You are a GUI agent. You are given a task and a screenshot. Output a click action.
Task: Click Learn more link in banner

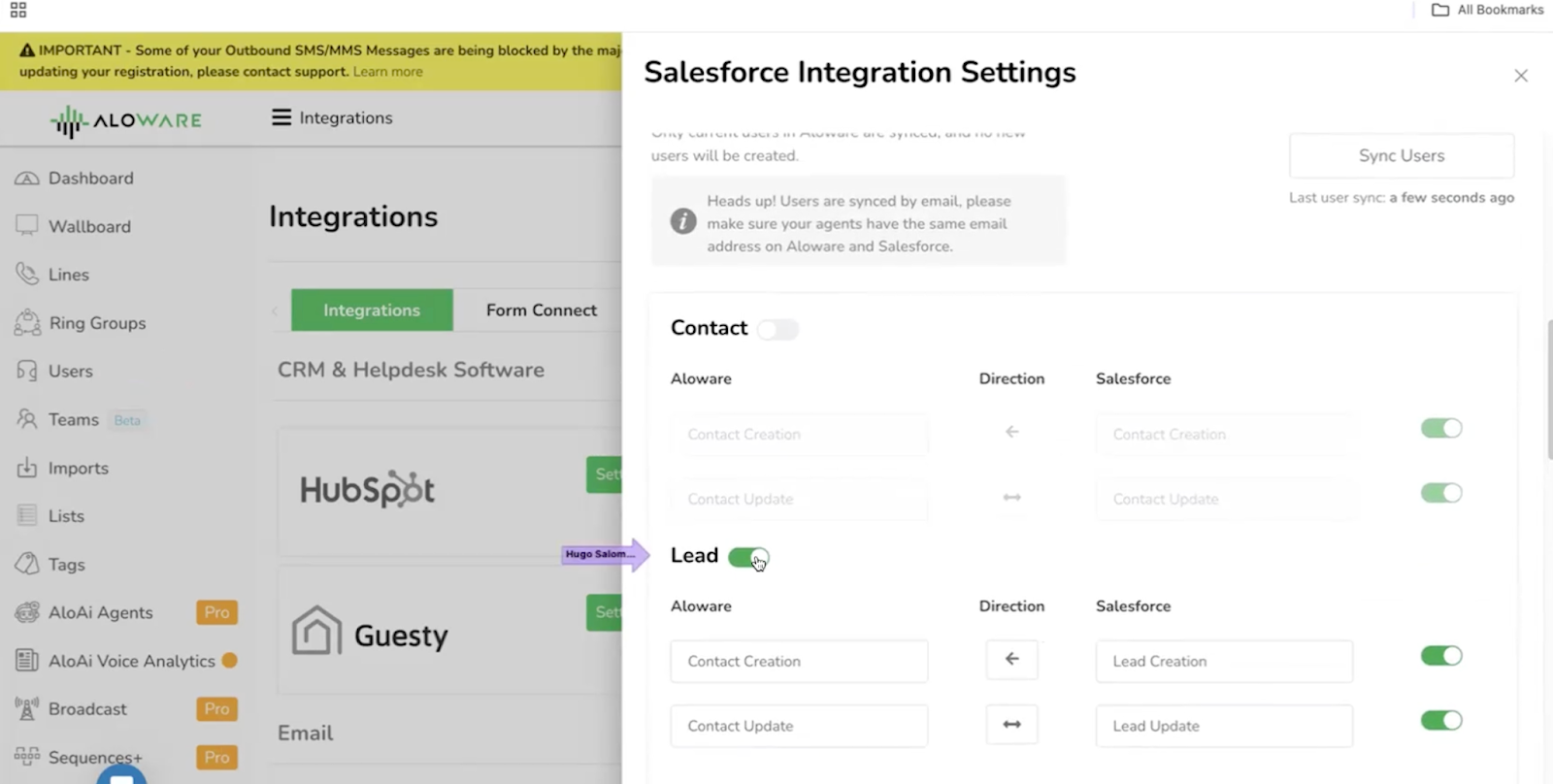388,72
